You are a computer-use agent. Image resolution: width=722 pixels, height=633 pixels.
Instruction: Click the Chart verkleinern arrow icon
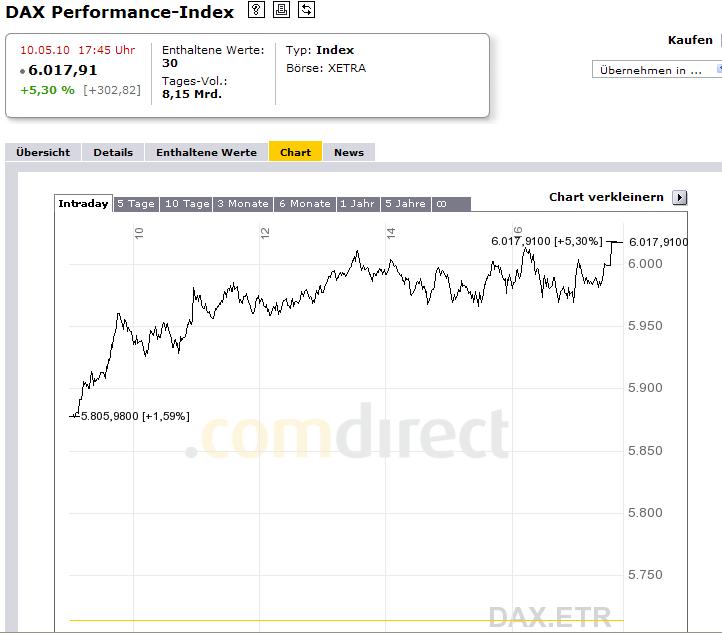(680, 197)
